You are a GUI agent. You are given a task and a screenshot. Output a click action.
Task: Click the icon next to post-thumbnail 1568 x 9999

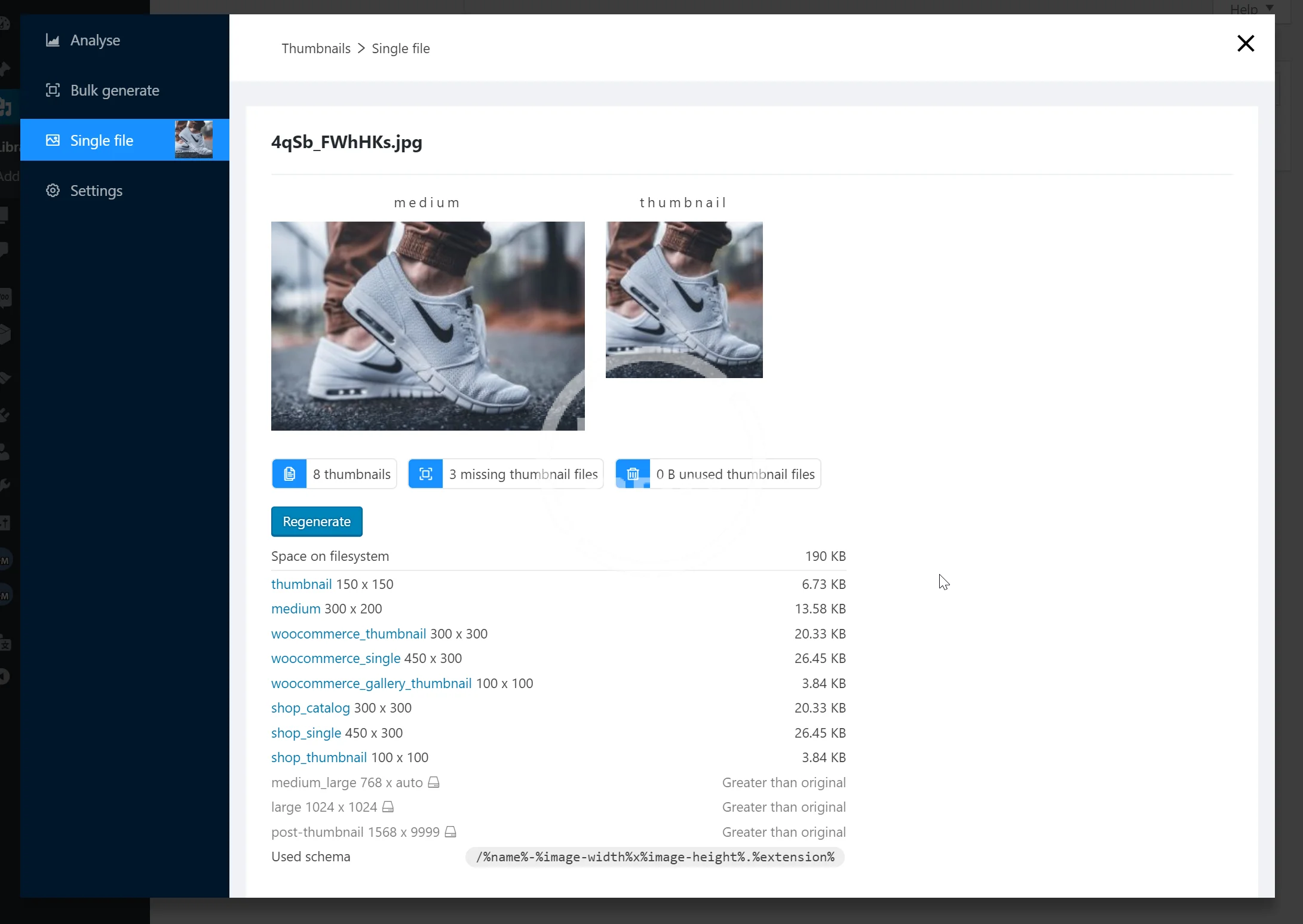pyautogui.click(x=451, y=832)
